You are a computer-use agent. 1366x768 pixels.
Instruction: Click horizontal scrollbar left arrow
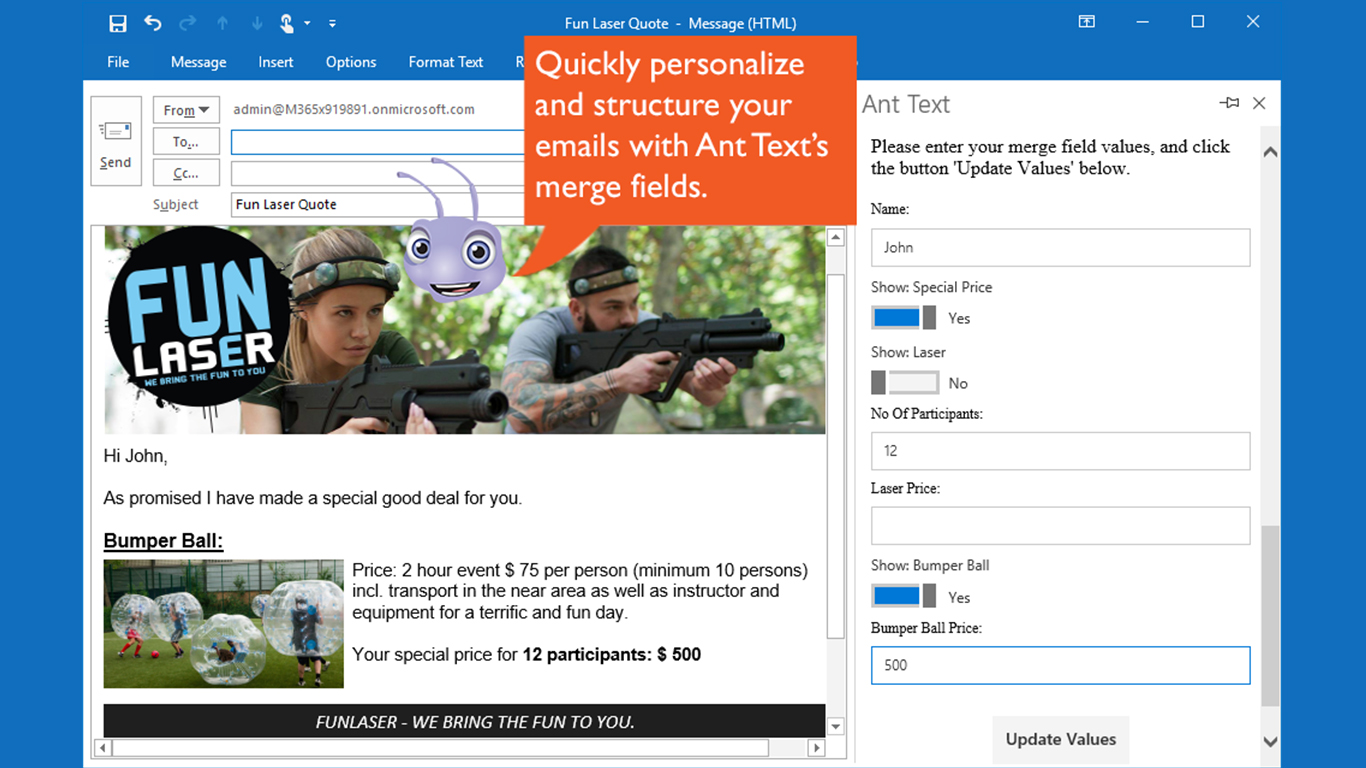pyautogui.click(x=102, y=747)
